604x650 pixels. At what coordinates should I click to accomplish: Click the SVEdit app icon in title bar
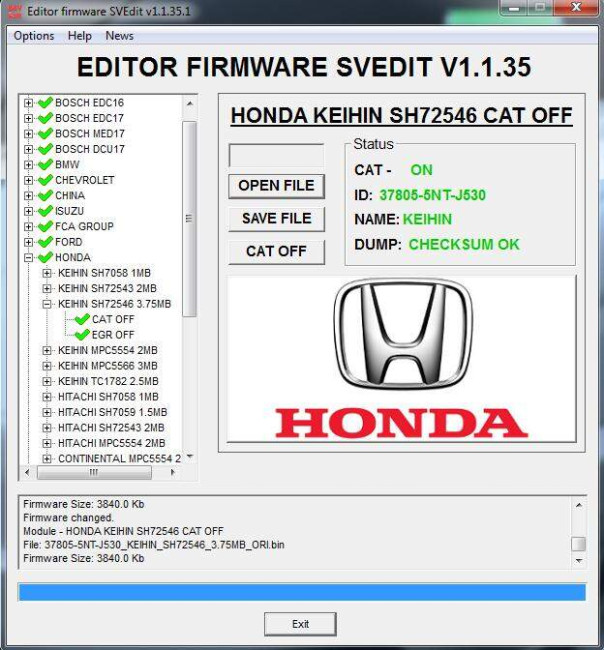(15, 12)
